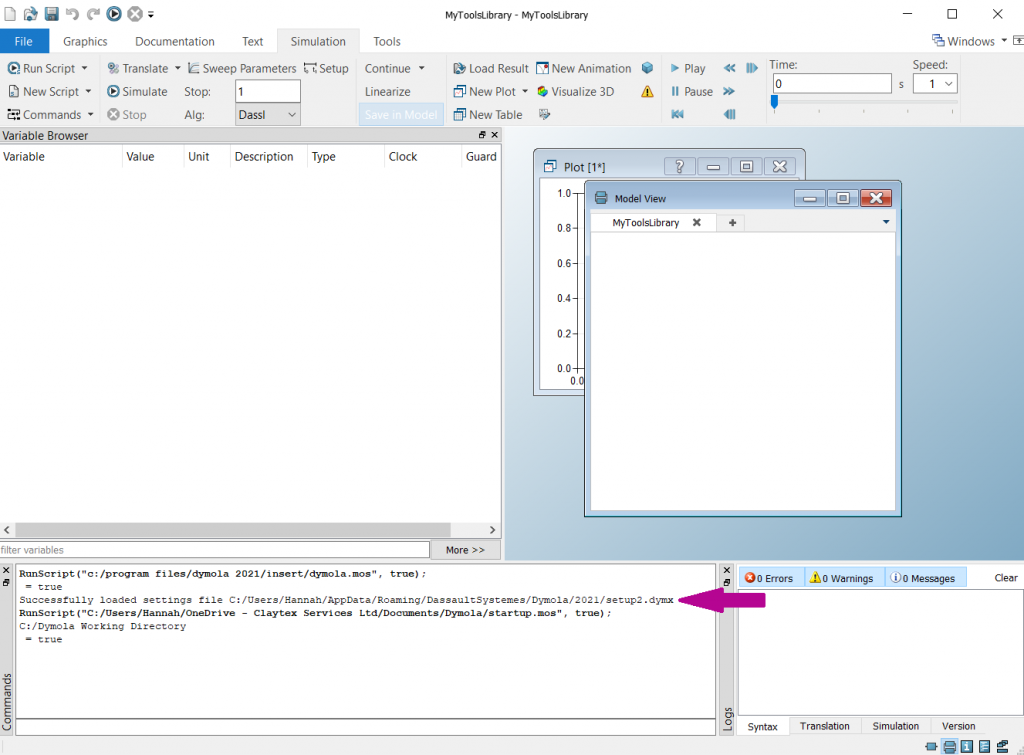This screenshot has height=755, width=1024.
Task: Click Visualize 3D
Action: coord(575,91)
